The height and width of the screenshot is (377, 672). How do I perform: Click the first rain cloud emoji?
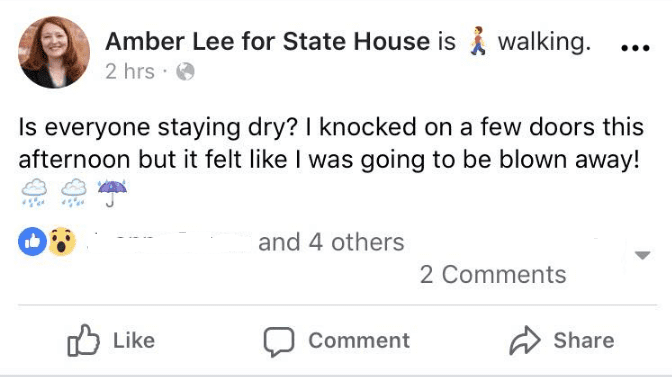(x=34, y=193)
